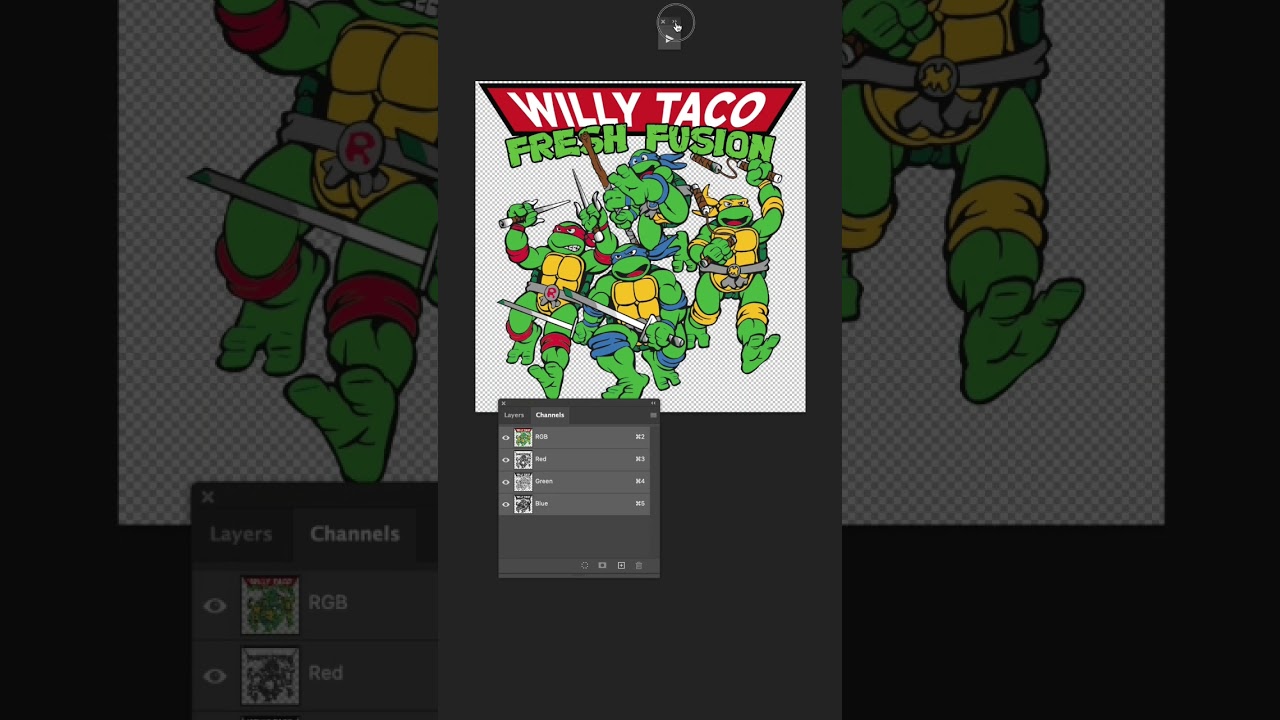This screenshot has width=1280, height=720.
Task: Toggle Red eye in the blurred background panel
Action: 215,676
